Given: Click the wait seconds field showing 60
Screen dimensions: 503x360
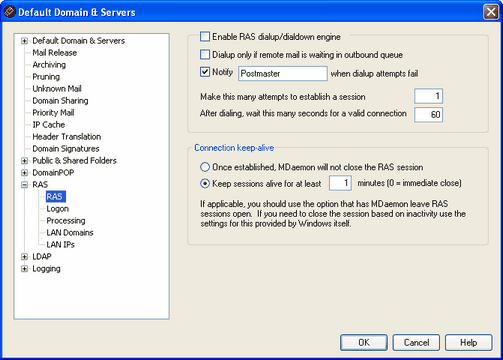Looking at the screenshot, I should (428, 115).
